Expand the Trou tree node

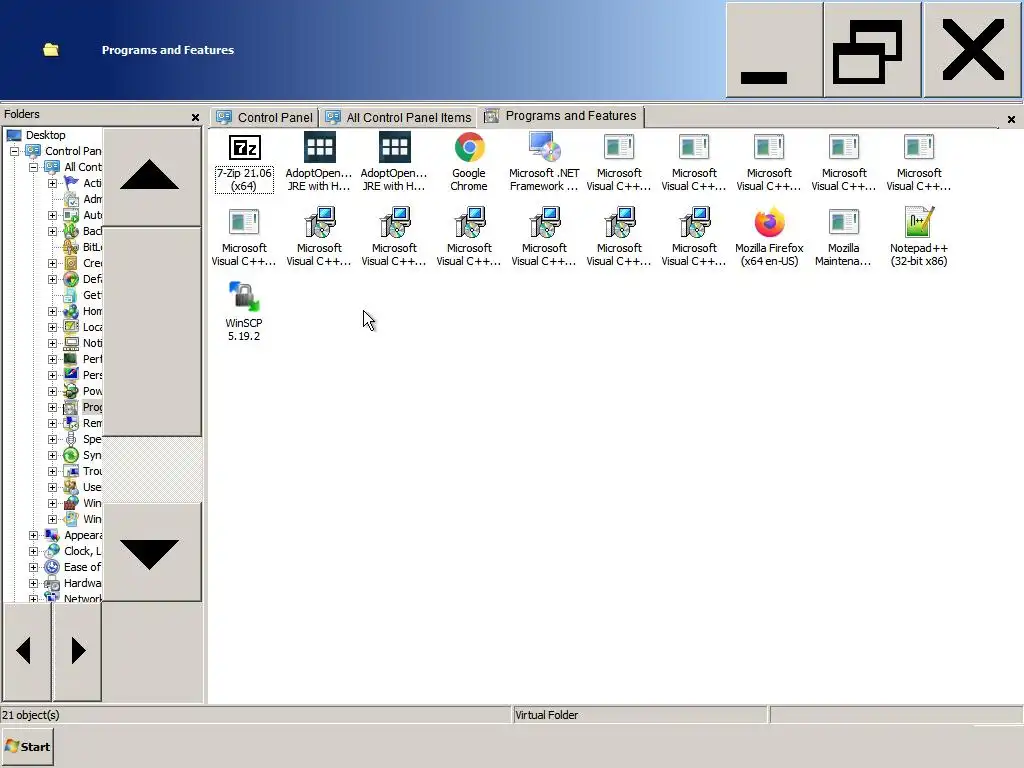(x=52, y=472)
